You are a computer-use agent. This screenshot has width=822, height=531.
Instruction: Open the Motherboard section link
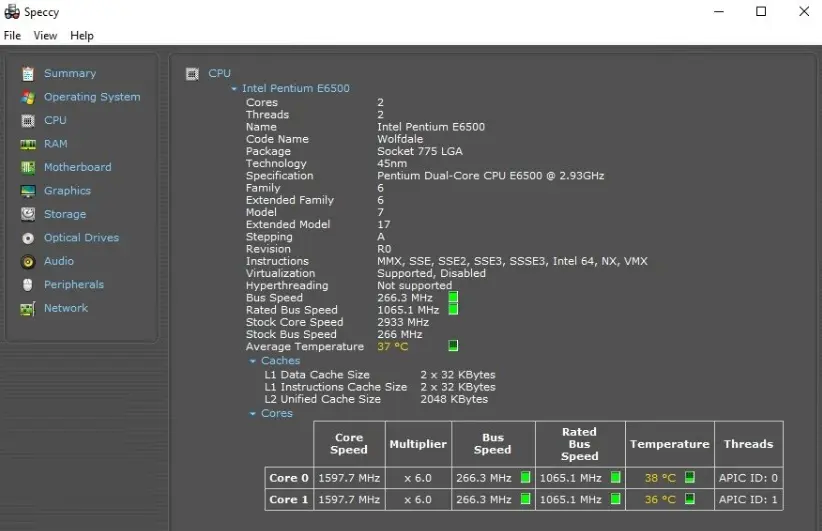click(x=78, y=167)
